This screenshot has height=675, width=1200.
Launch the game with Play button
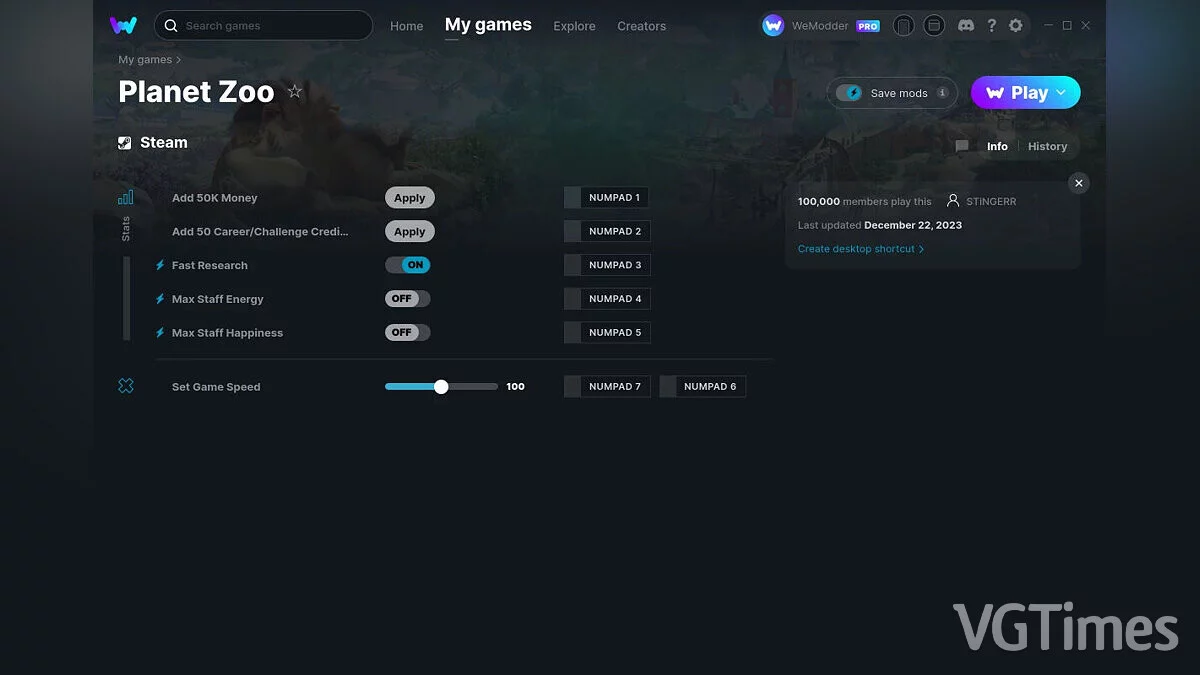point(1016,93)
